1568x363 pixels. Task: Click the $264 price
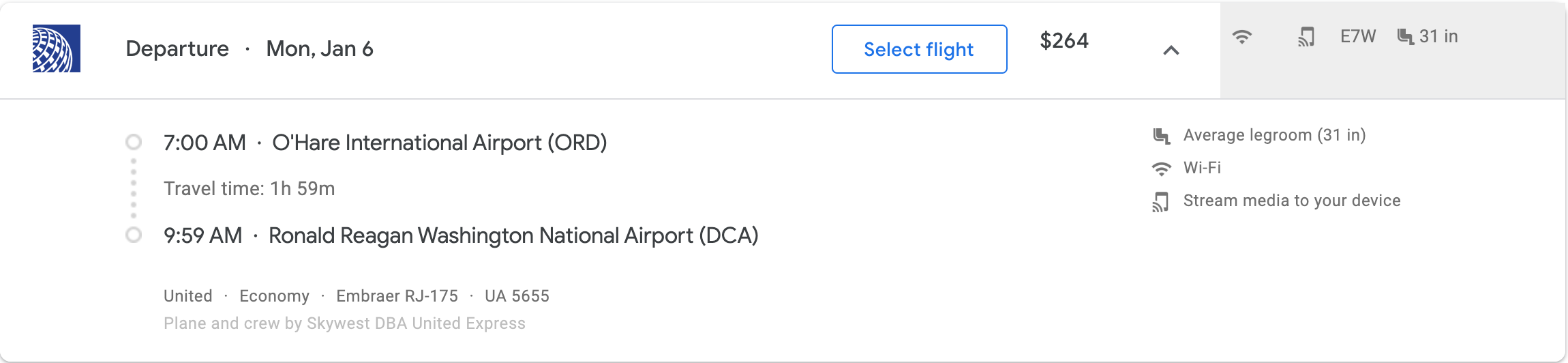pos(1064,41)
